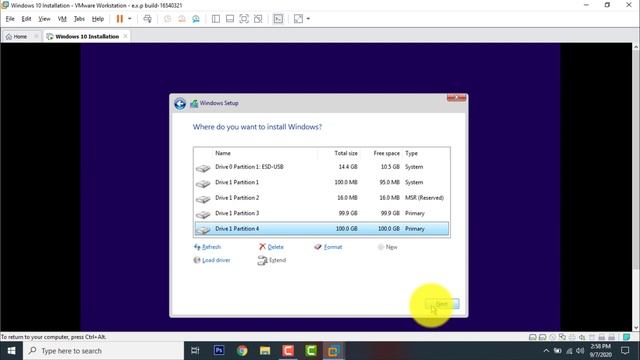Click the stretch guest display toolbar icon
This screenshot has height=360, width=640.
coord(298,19)
